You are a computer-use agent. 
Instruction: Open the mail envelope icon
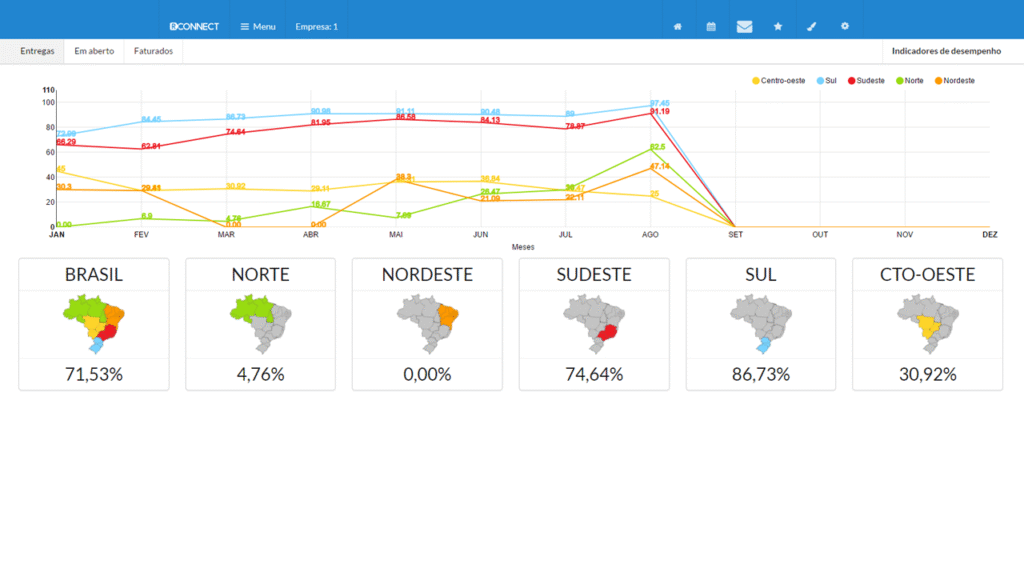744,26
